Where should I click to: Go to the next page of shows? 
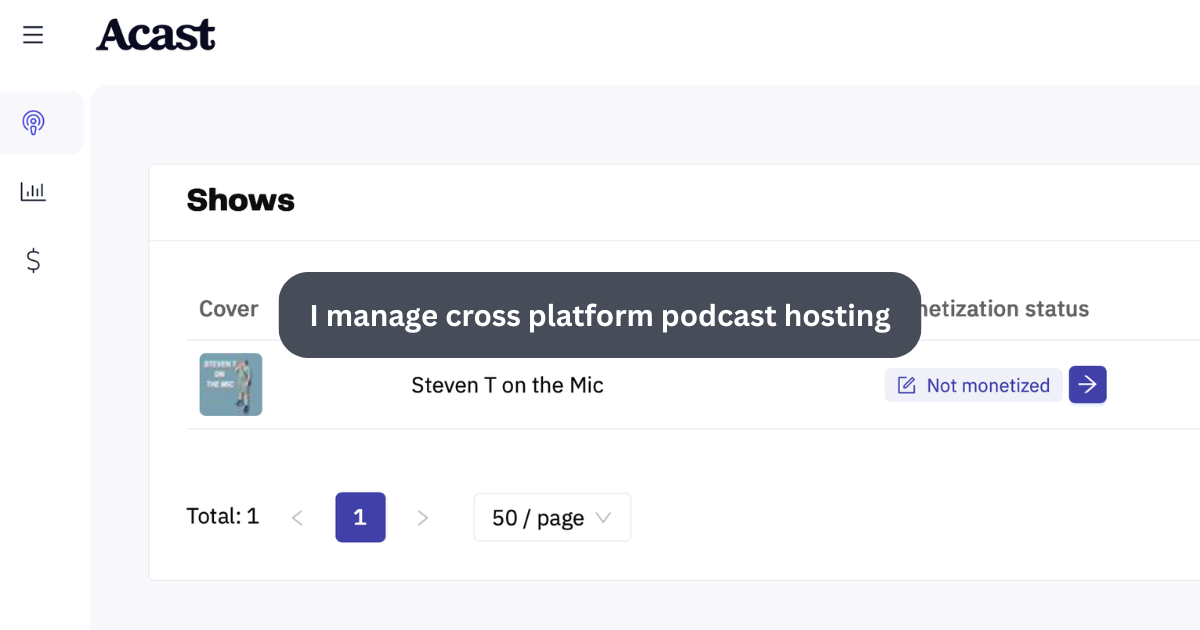(x=423, y=517)
